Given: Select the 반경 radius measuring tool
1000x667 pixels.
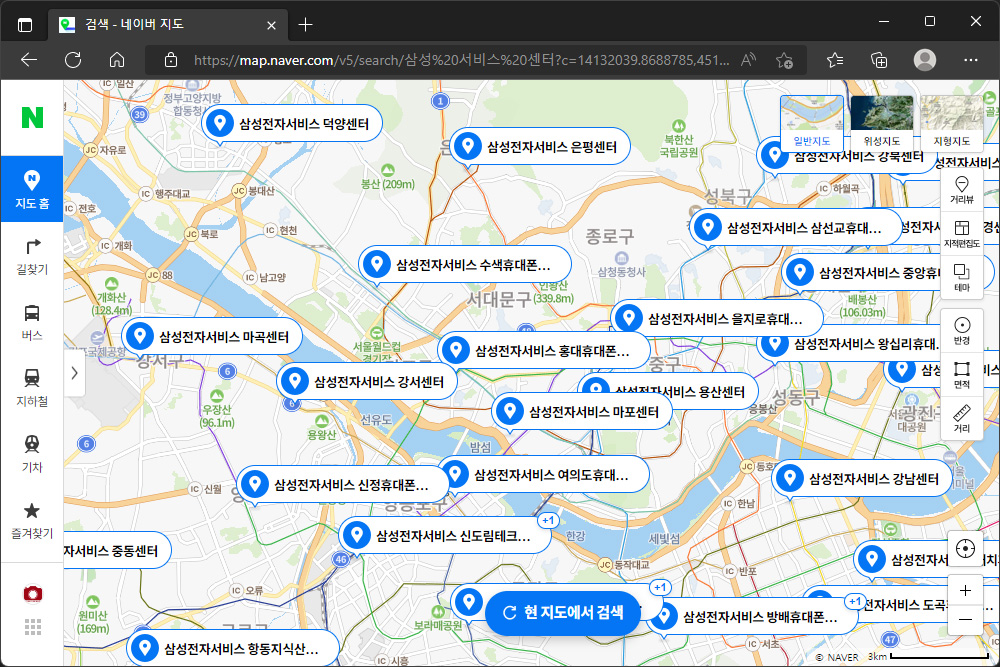Looking at the screenshot, I should pyautogui.click(x=962, y=331).
